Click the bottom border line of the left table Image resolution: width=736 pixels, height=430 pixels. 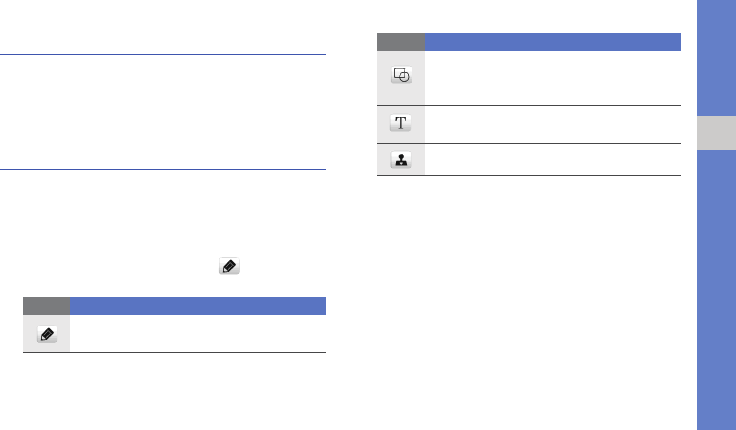(x=174, y=352)
